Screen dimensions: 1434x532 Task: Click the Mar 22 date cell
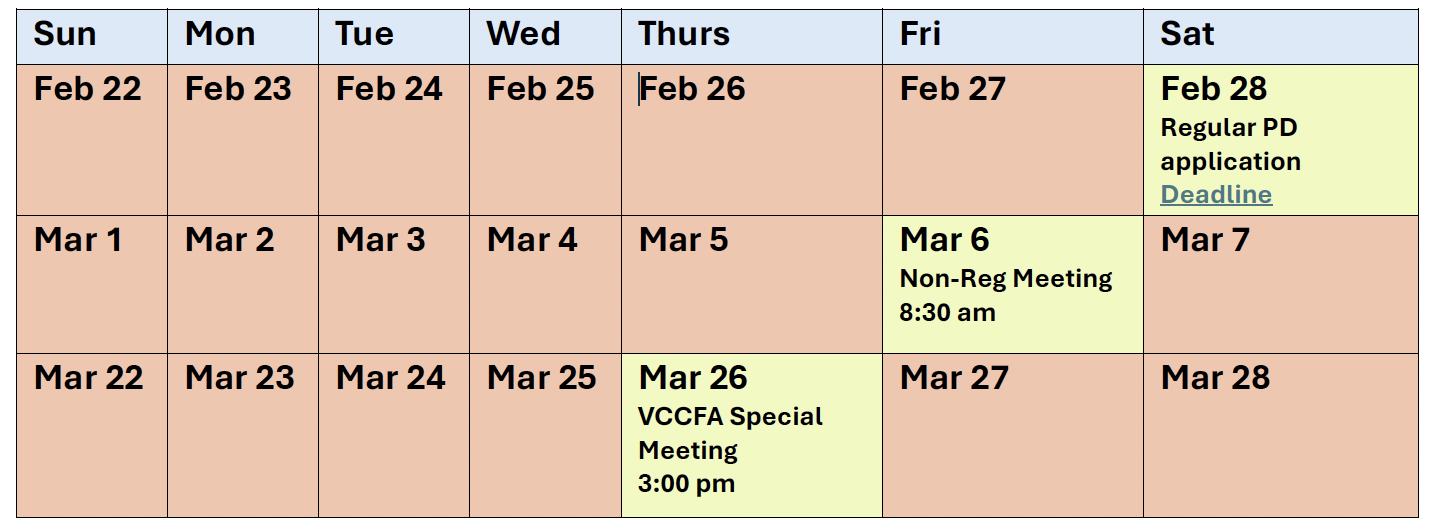coord(92,435)
